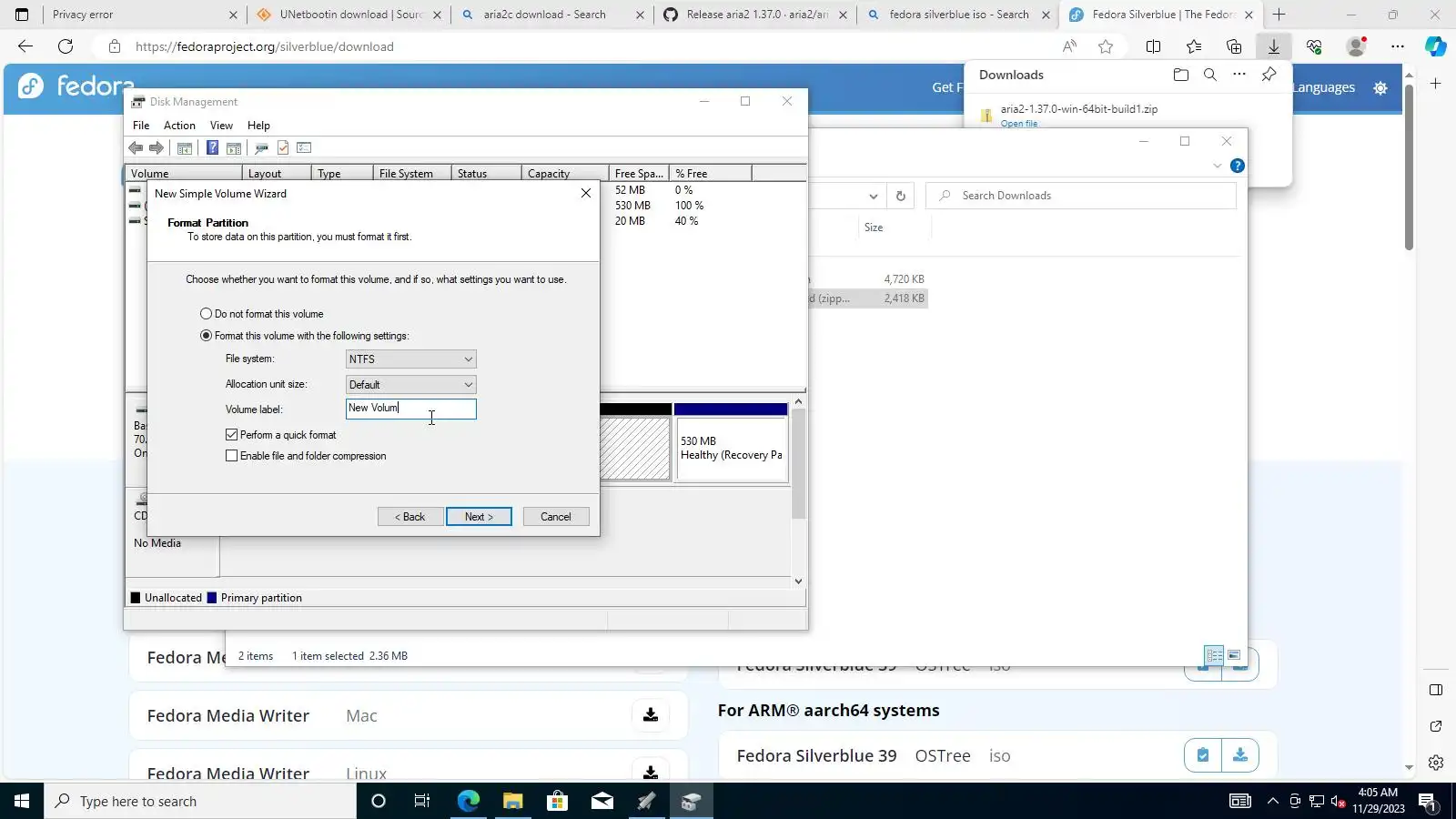Open the Mail app from the taskbar
Viewport: 1456px width, 819px height.
[602, 801]
